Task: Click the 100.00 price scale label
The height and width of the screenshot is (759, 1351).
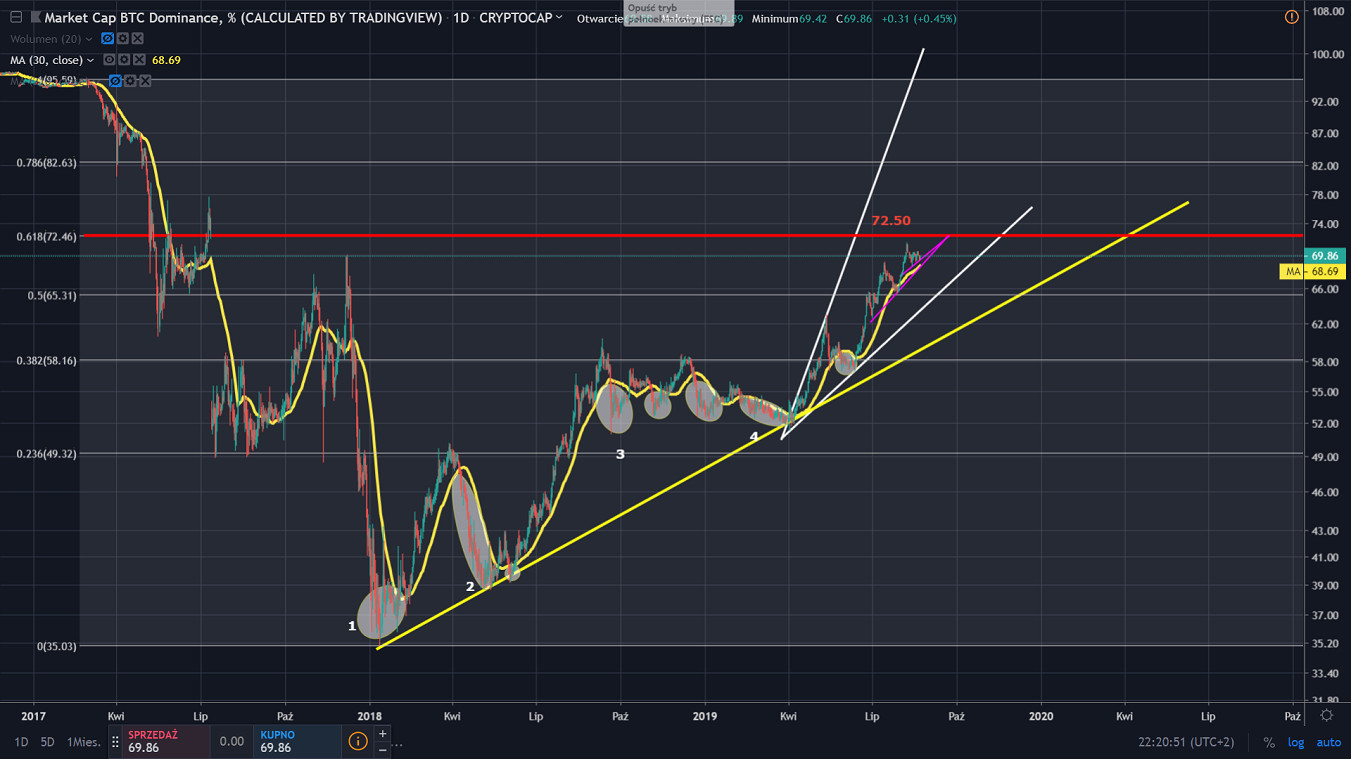Action: point(1325,54)
